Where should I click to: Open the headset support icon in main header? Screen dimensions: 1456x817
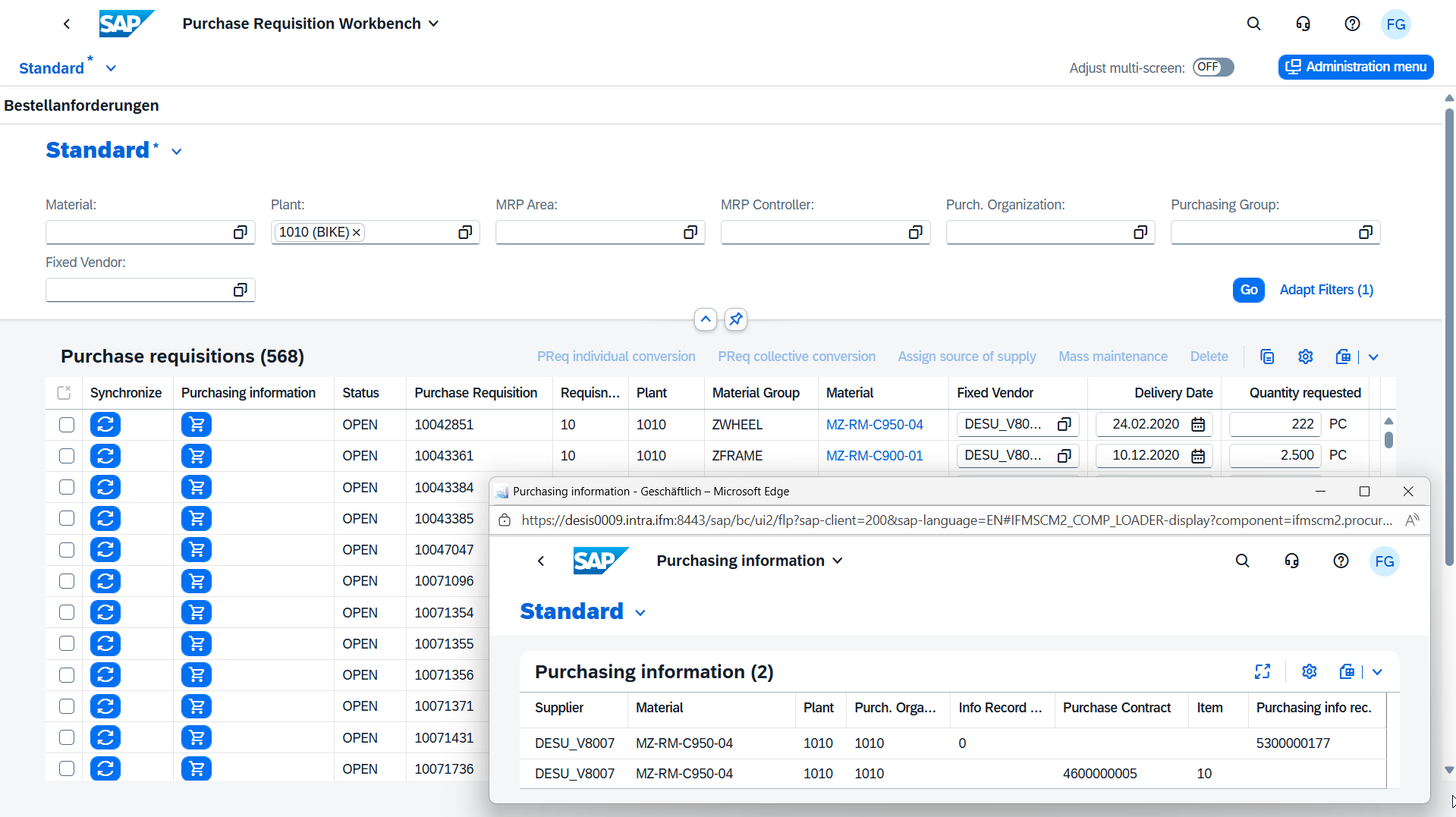[1303, 24]
